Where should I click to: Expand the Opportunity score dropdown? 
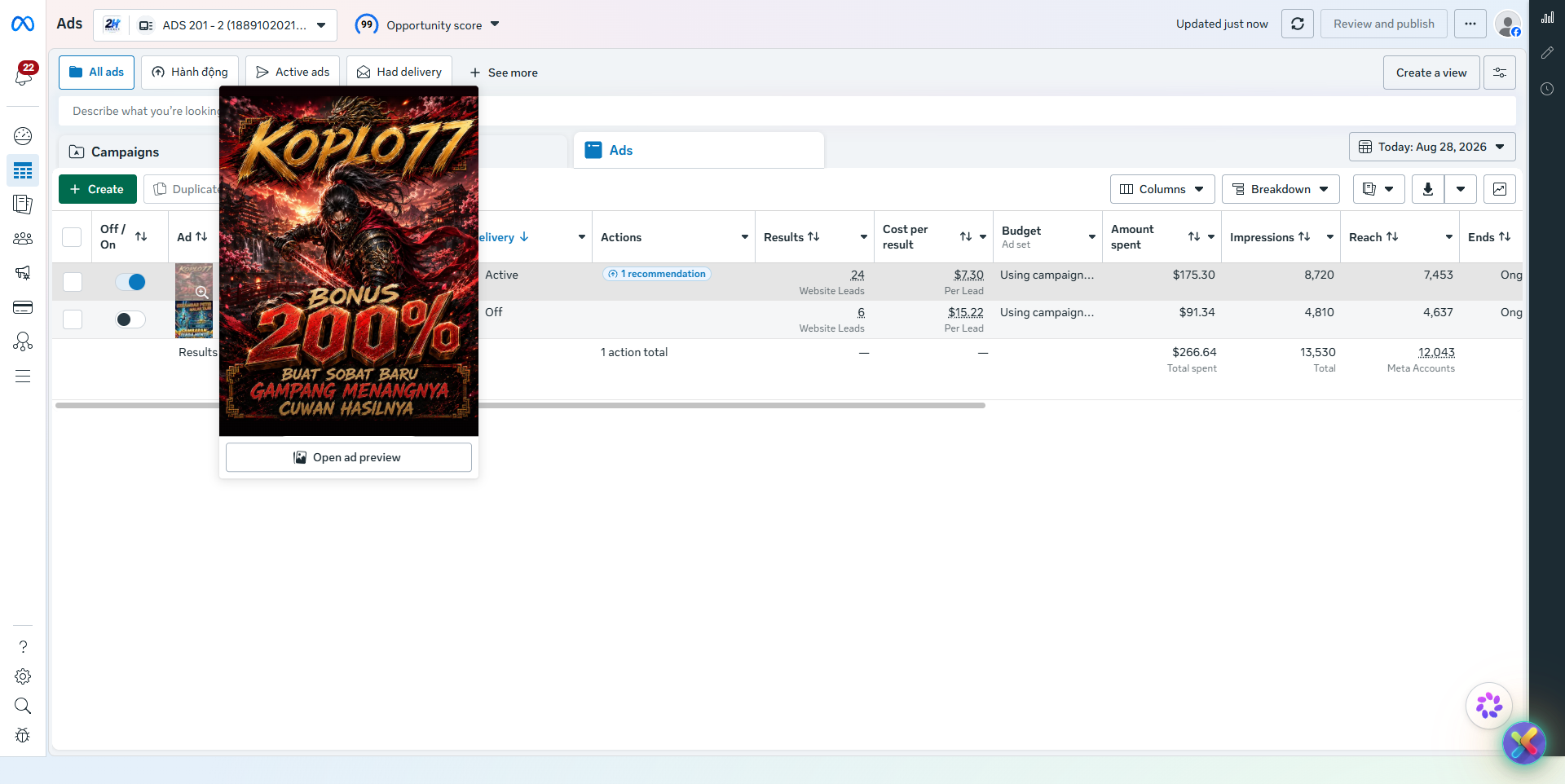pos(428,25)
